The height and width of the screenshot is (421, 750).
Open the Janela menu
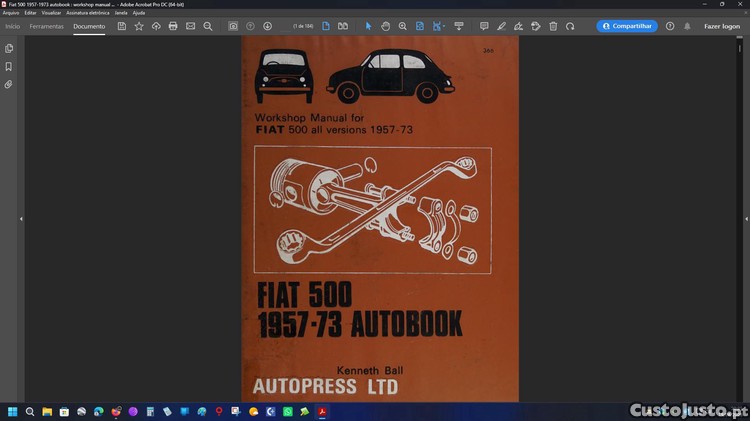click(x=121, y=13)
